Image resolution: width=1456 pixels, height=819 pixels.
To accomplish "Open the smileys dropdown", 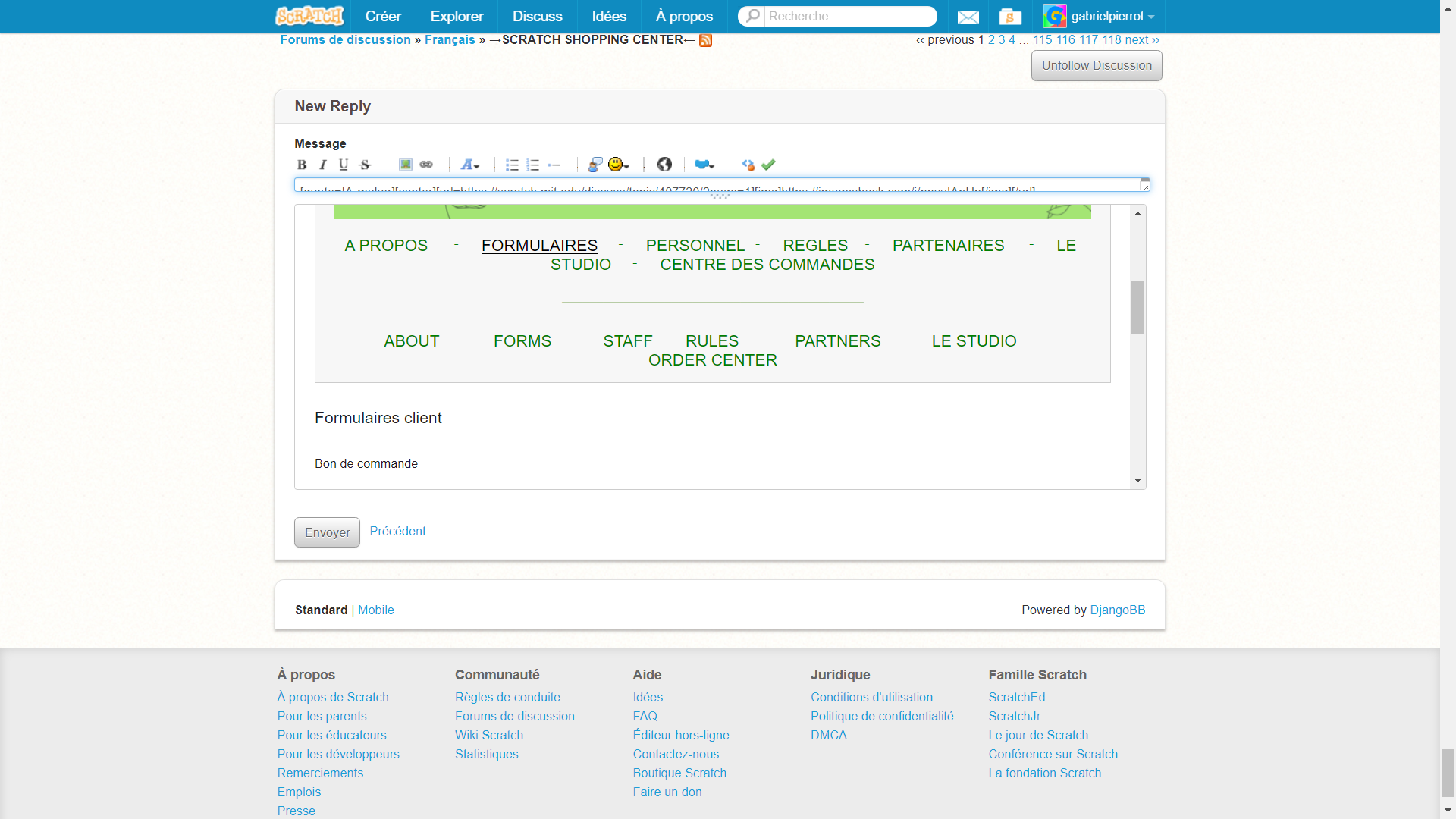I will pos(619,165).
